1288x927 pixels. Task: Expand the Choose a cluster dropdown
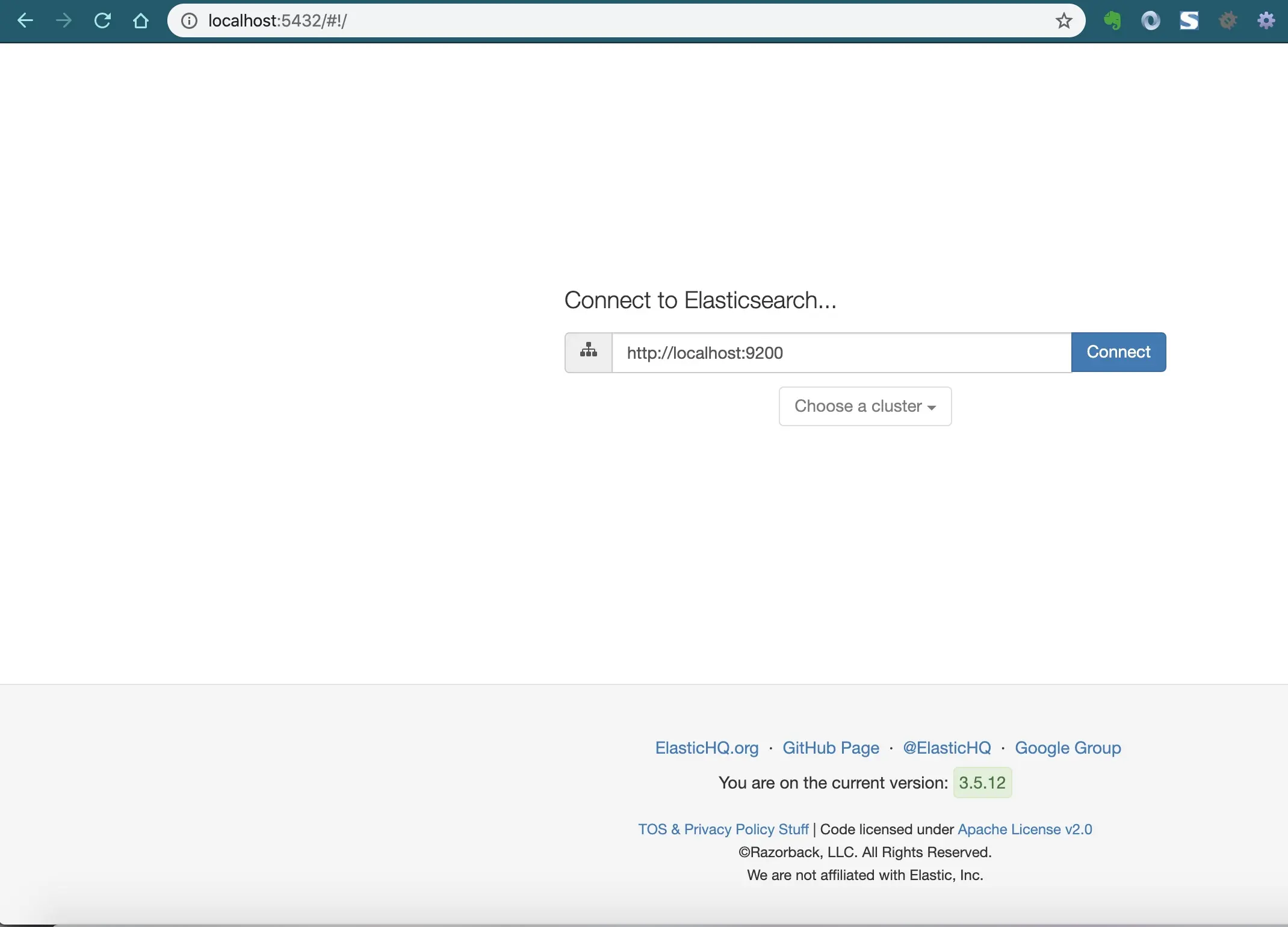click(865, 406)
